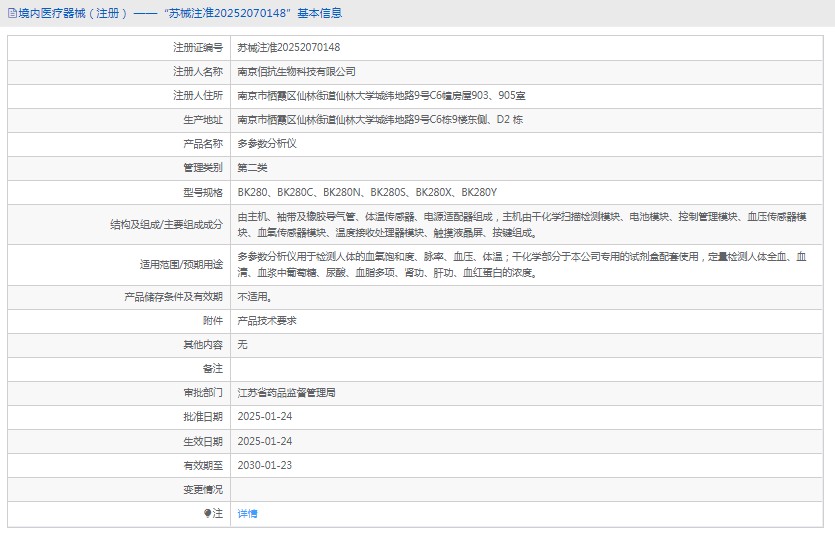Click the 批准日期 value 2025-01-24

[x=265, y=416]
